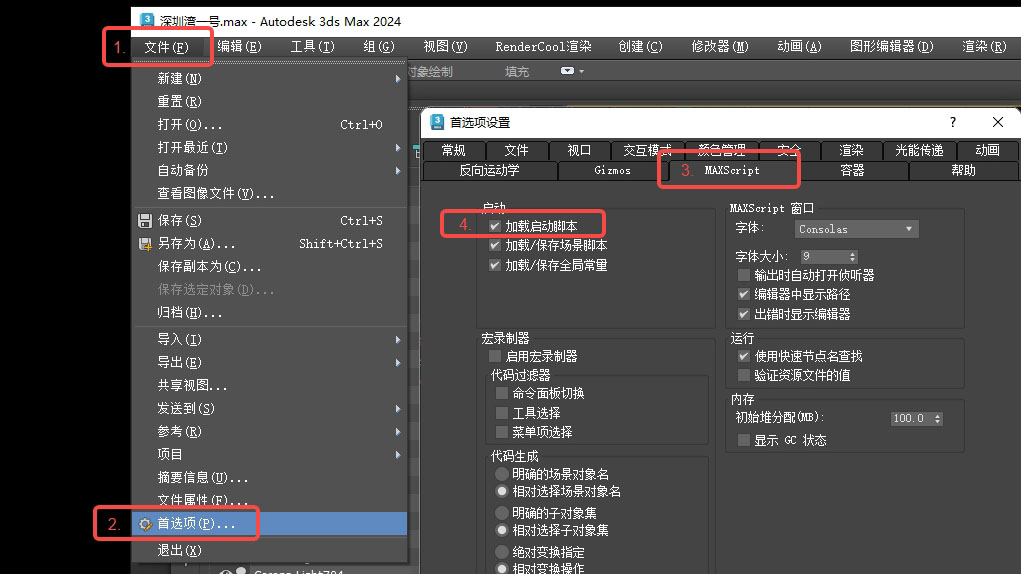This screenshot has height=574, width=1021.
Task: Open the 组(G) menu
Action: tap(379, 47)
